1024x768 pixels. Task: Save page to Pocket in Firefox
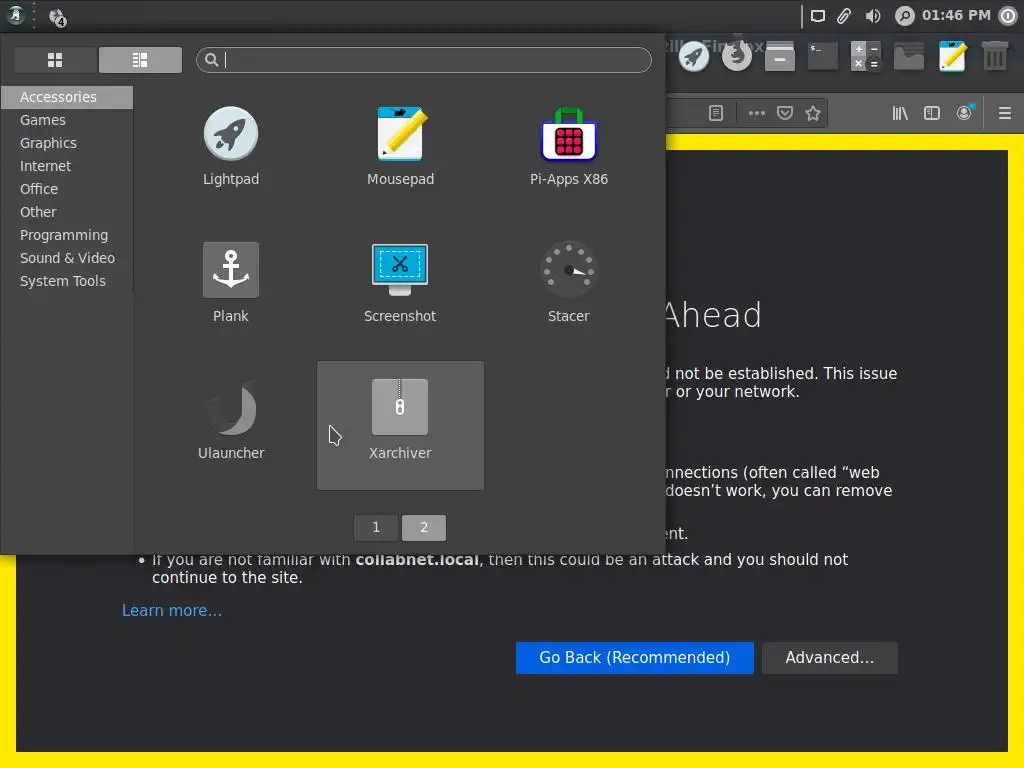784,113
